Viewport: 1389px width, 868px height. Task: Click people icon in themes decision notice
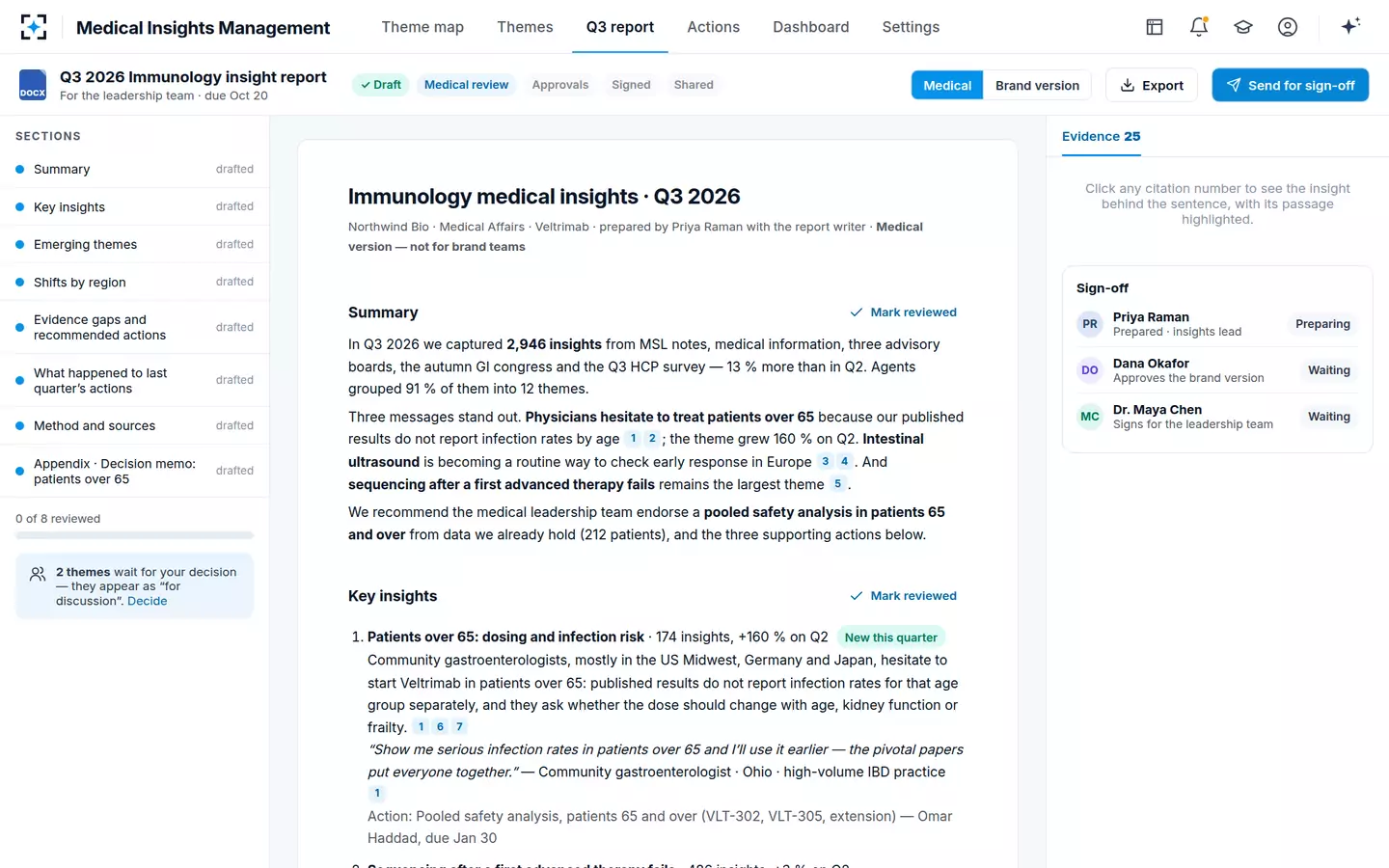tap(38, 574)
